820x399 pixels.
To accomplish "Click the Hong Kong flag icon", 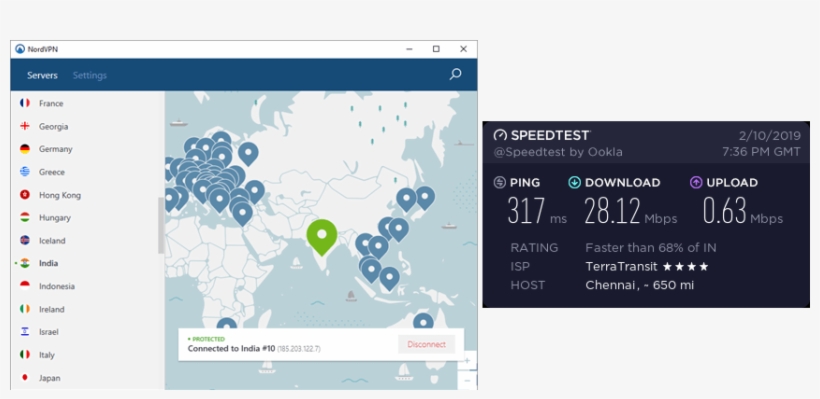I will click(x=25, y=195).
